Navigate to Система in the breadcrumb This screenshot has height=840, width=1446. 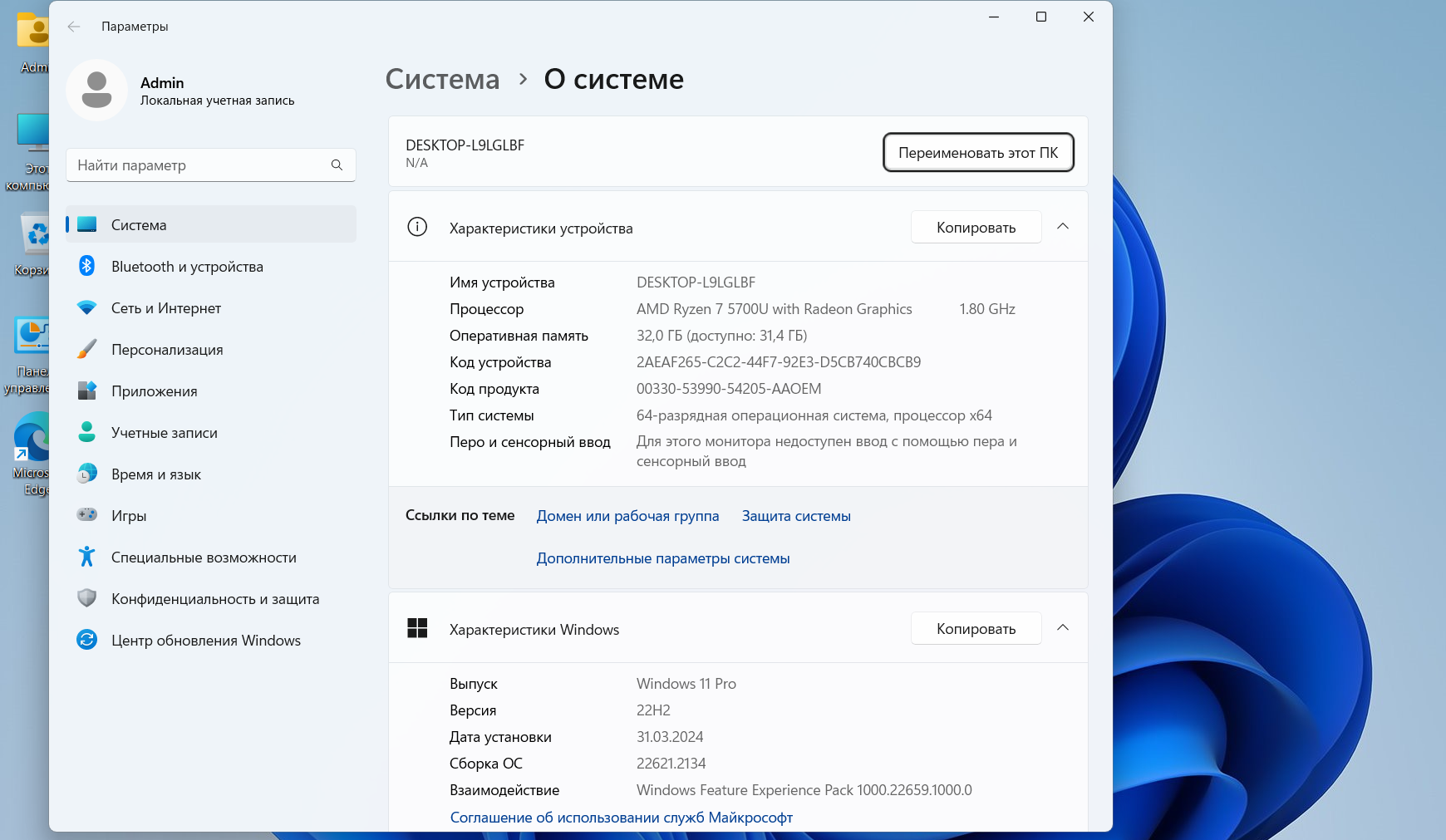click(442, 80)
